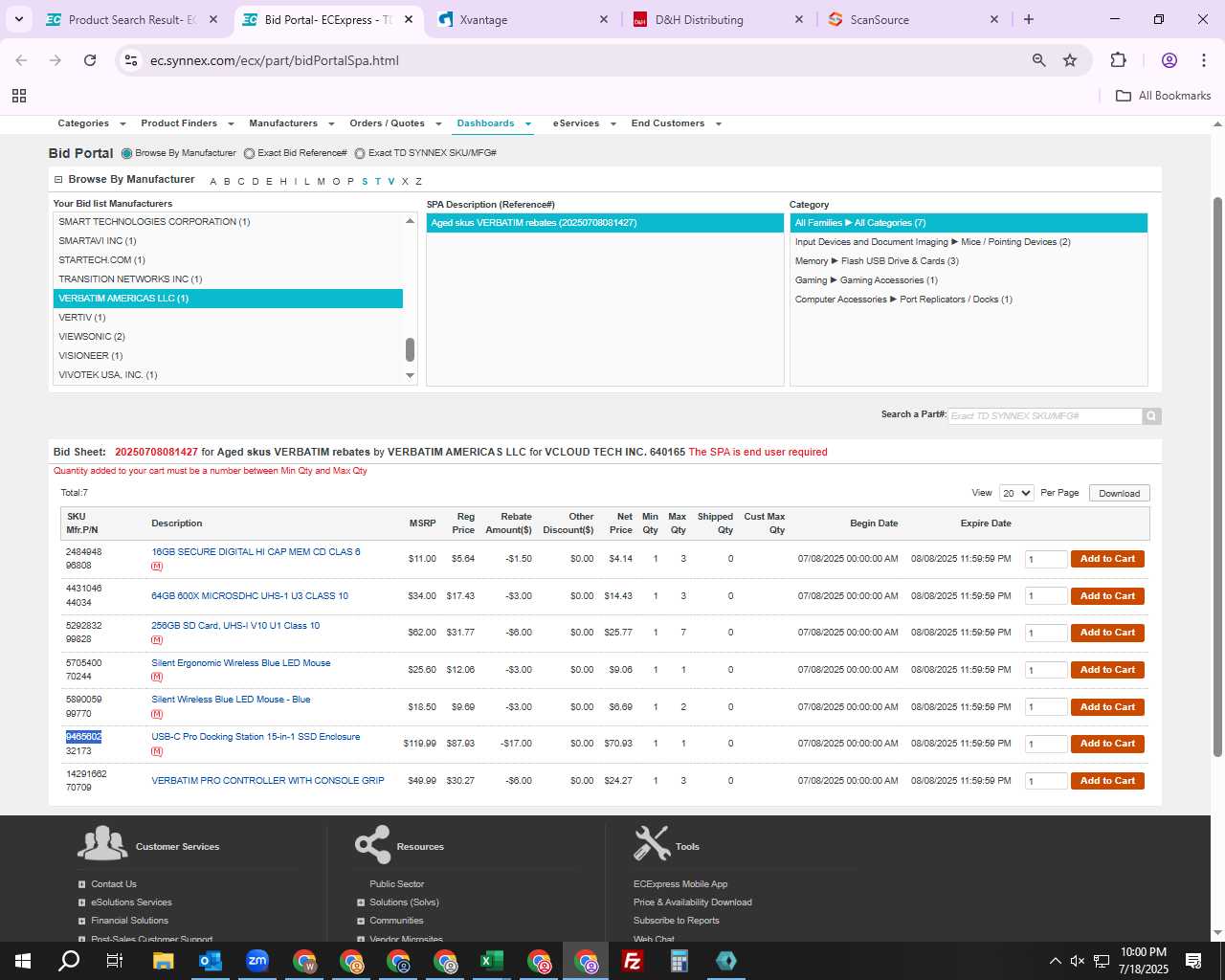Click the red M icon under 16GB SECURE DIGITAL

tap(157, 567)
